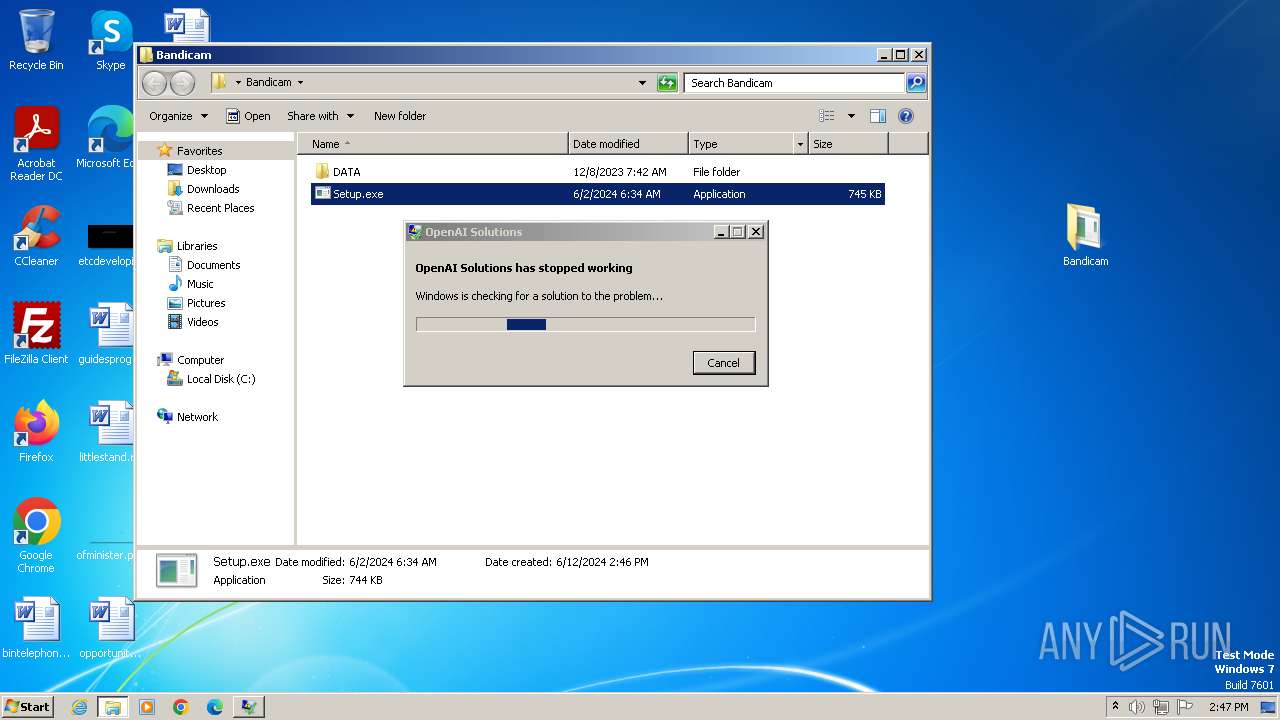Select the bintelephon Word document icon
The height and width of the screenshot is (720, 1280).
[x=36, y=628]
